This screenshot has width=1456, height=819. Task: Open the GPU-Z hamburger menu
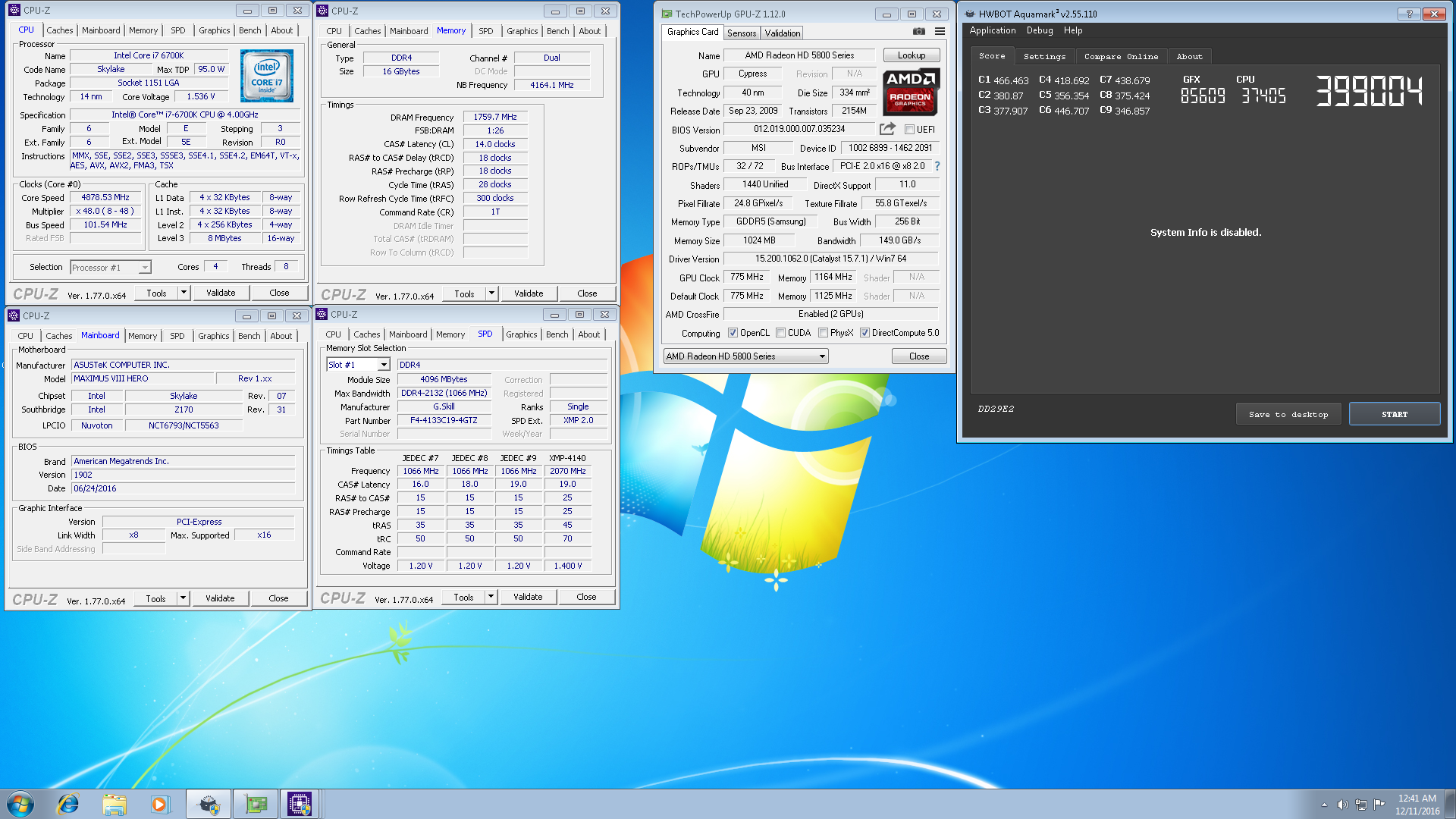click(940, 32)
